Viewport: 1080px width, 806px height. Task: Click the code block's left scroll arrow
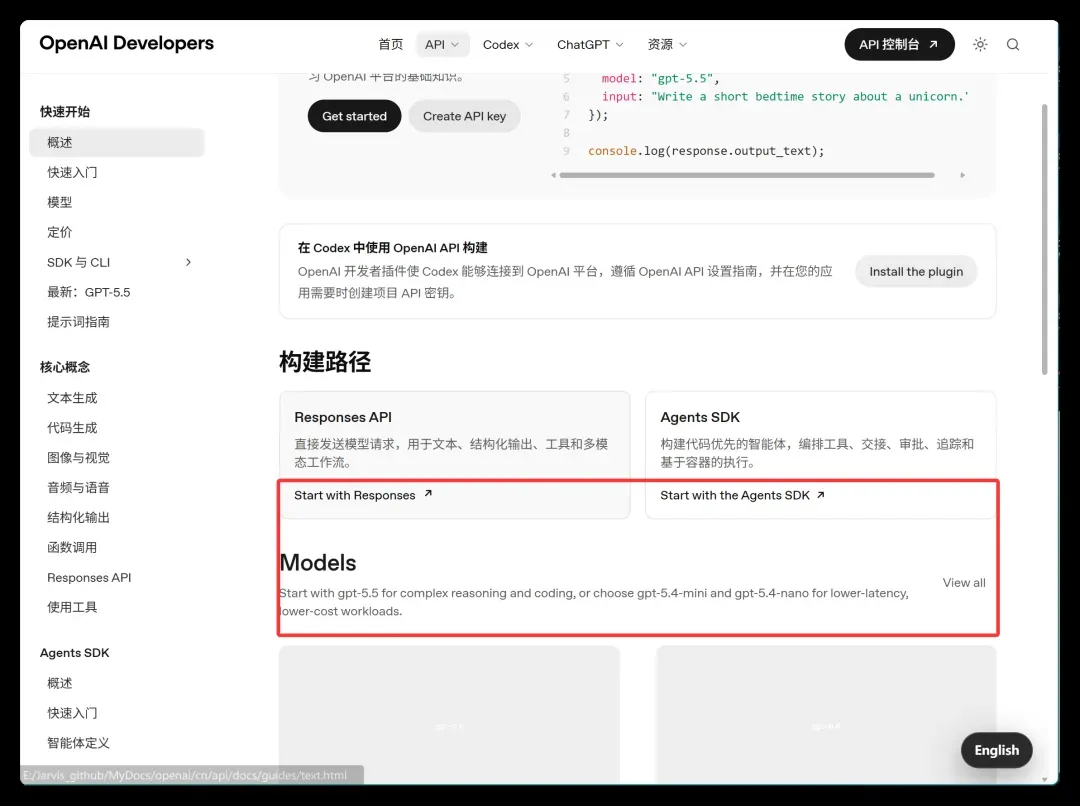point(553,175)
